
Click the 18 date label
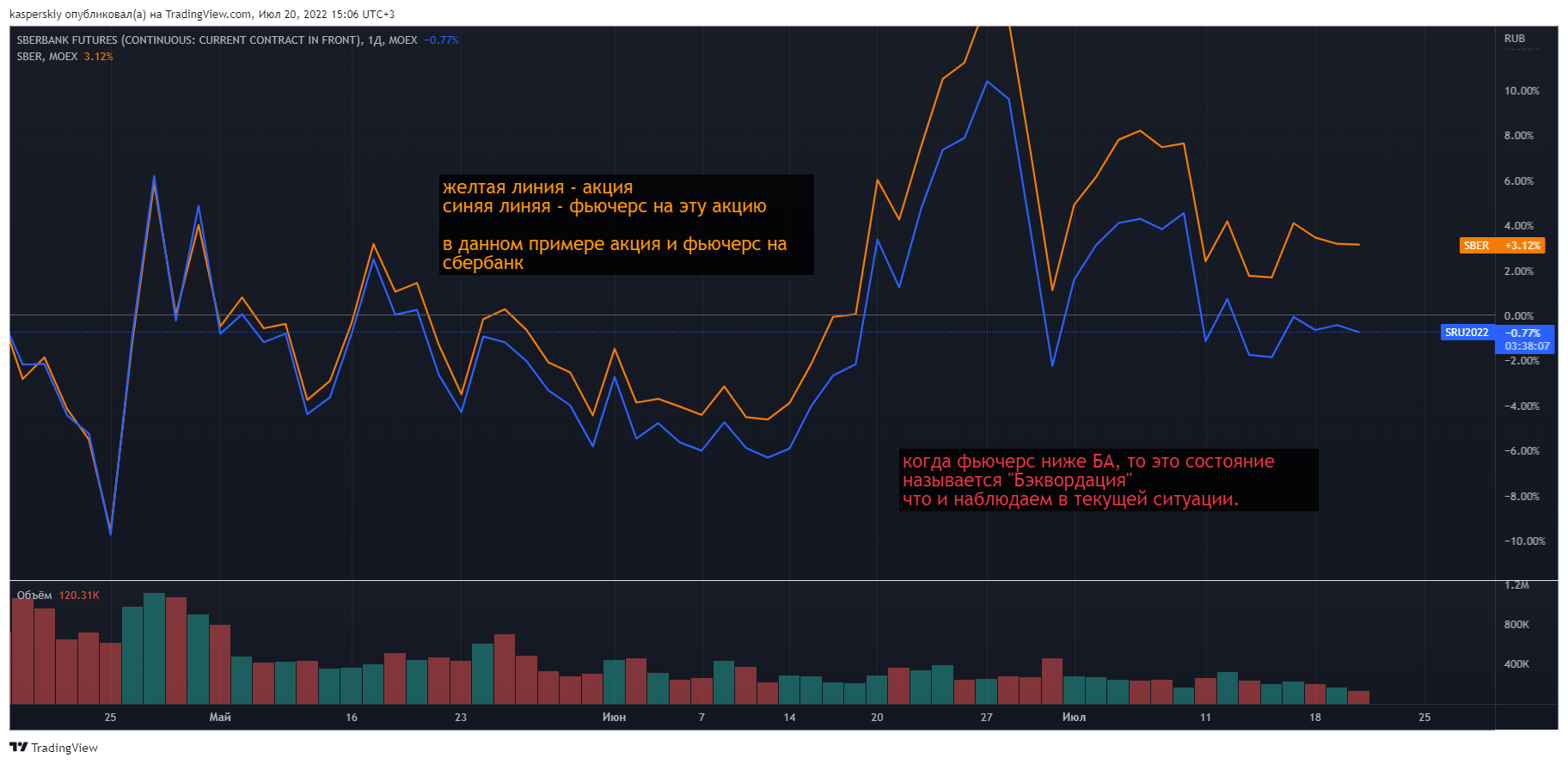[1314, 718]
